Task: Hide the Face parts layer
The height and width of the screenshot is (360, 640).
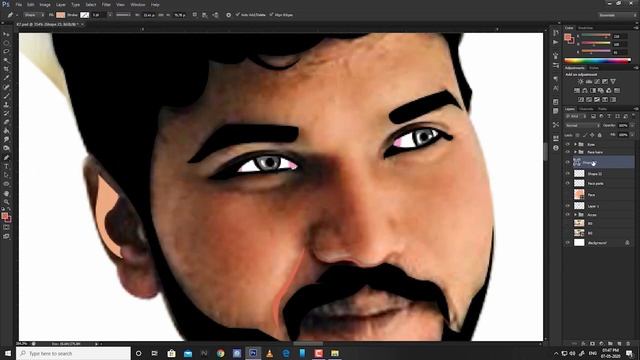Action: click(x=567, y=184)
